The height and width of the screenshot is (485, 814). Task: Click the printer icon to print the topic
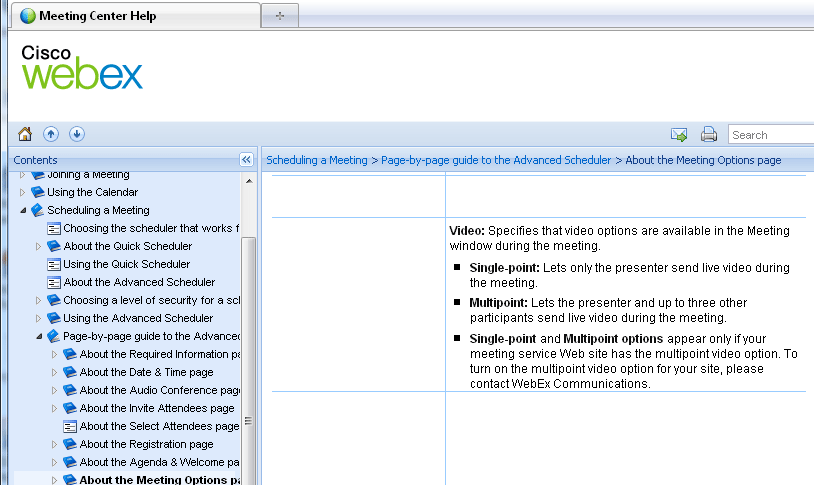(x=709, y=134)
